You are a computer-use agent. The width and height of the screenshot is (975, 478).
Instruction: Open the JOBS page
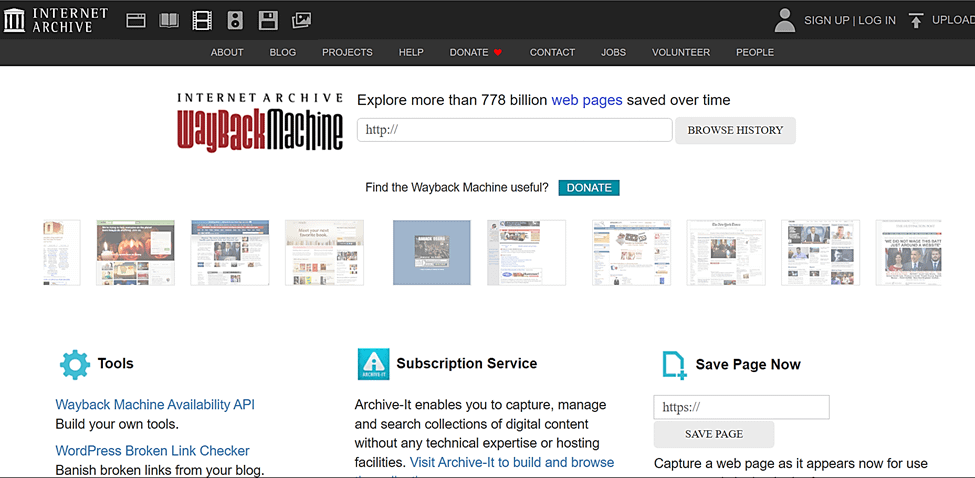(x=614, y=52)
